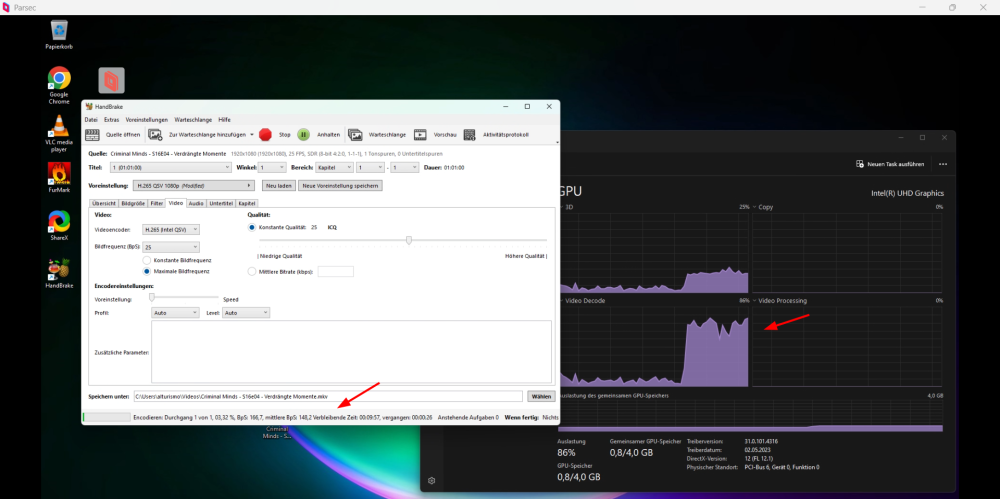This screenshot has width=1000, height=499.
Task: Click the Wählen browse button
Action: tap(541, 396)
